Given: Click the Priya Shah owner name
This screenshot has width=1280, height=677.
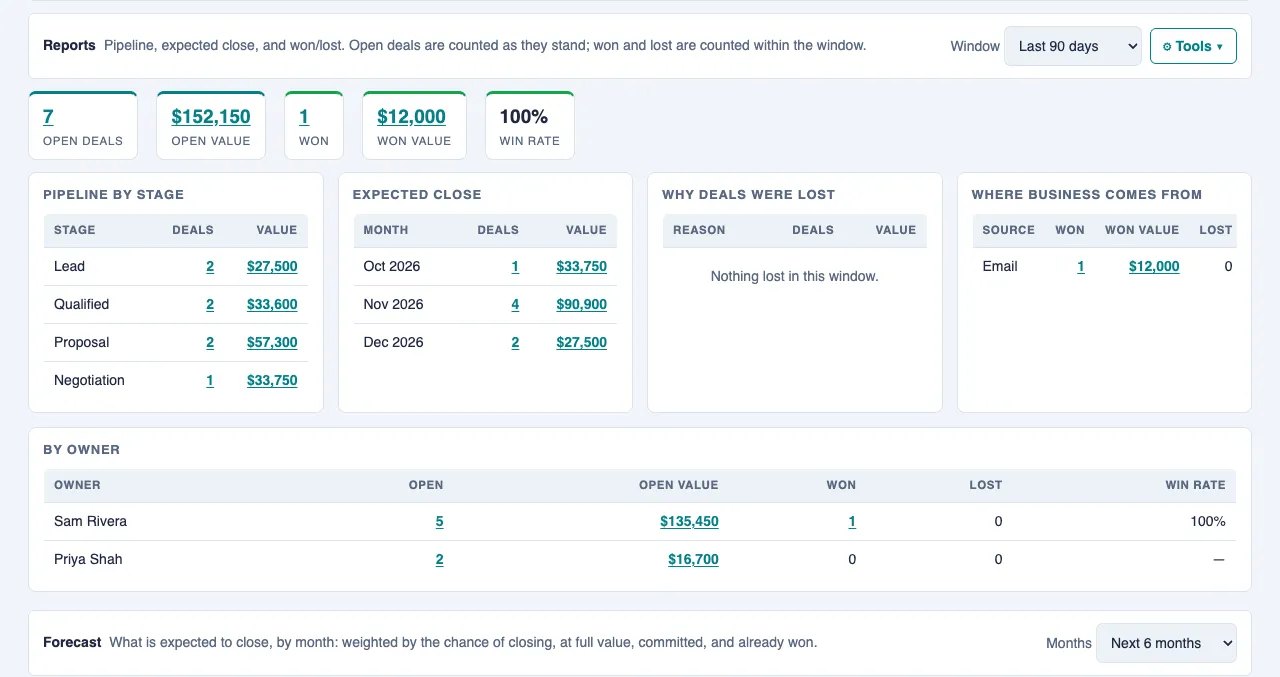Looking at the screenshot, I should tap(88, 559).
